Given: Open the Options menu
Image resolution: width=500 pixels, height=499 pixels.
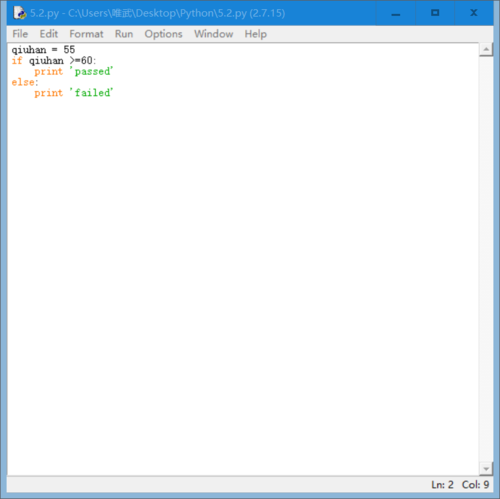Looking at the screenshot, I should [163, 34].
